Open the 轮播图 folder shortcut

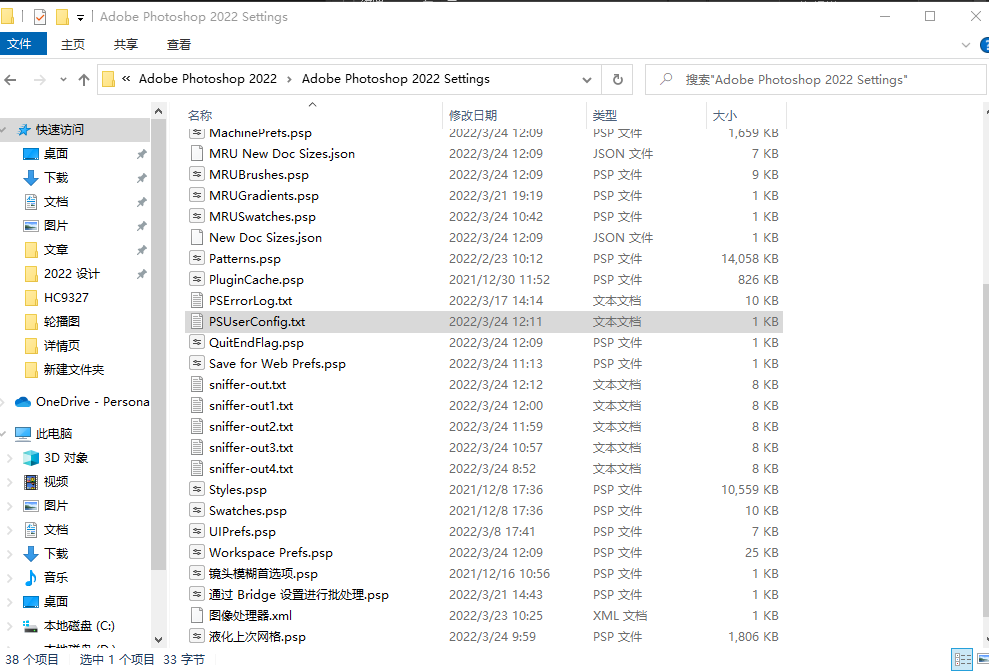tap(62, 321)
